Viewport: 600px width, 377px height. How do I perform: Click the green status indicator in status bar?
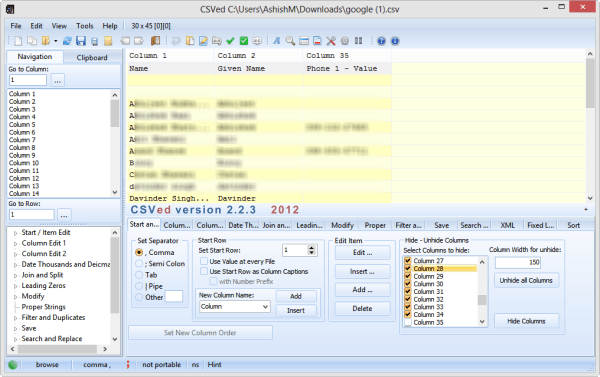[13, 365]
